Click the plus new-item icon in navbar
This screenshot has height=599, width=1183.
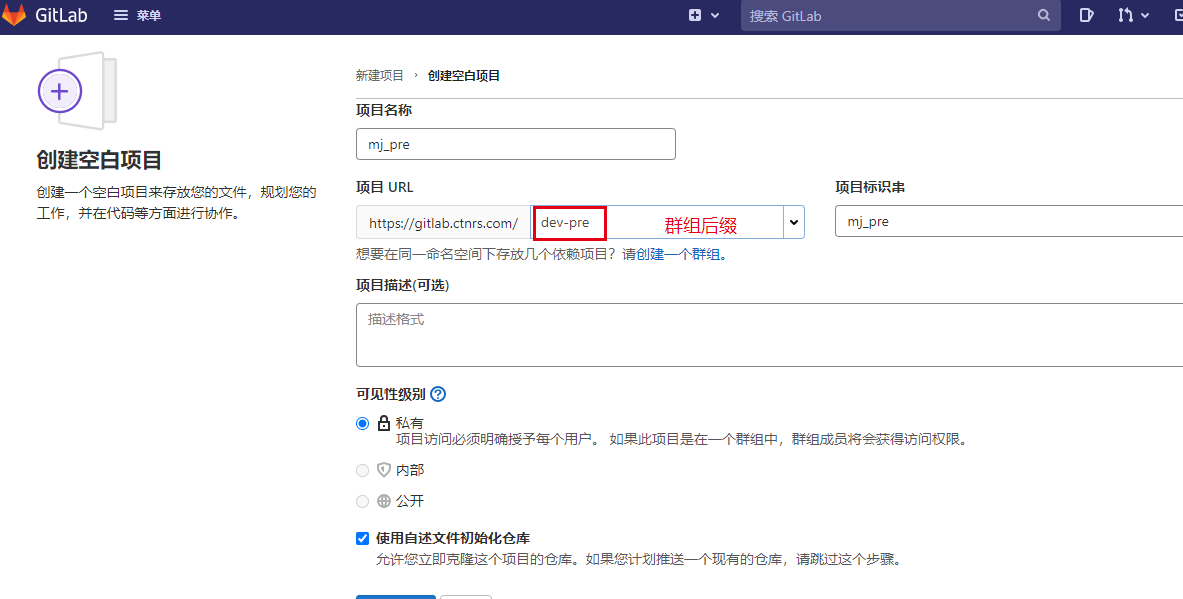click(695, 15)
